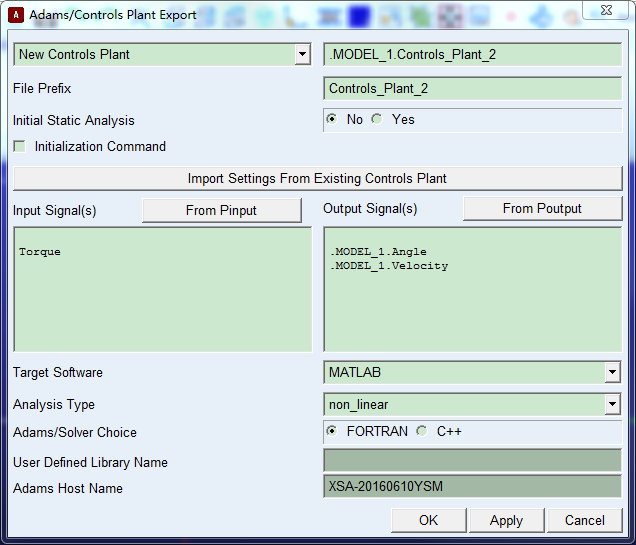Enable the Initialization Command checkbox

[x=20, y=147]
